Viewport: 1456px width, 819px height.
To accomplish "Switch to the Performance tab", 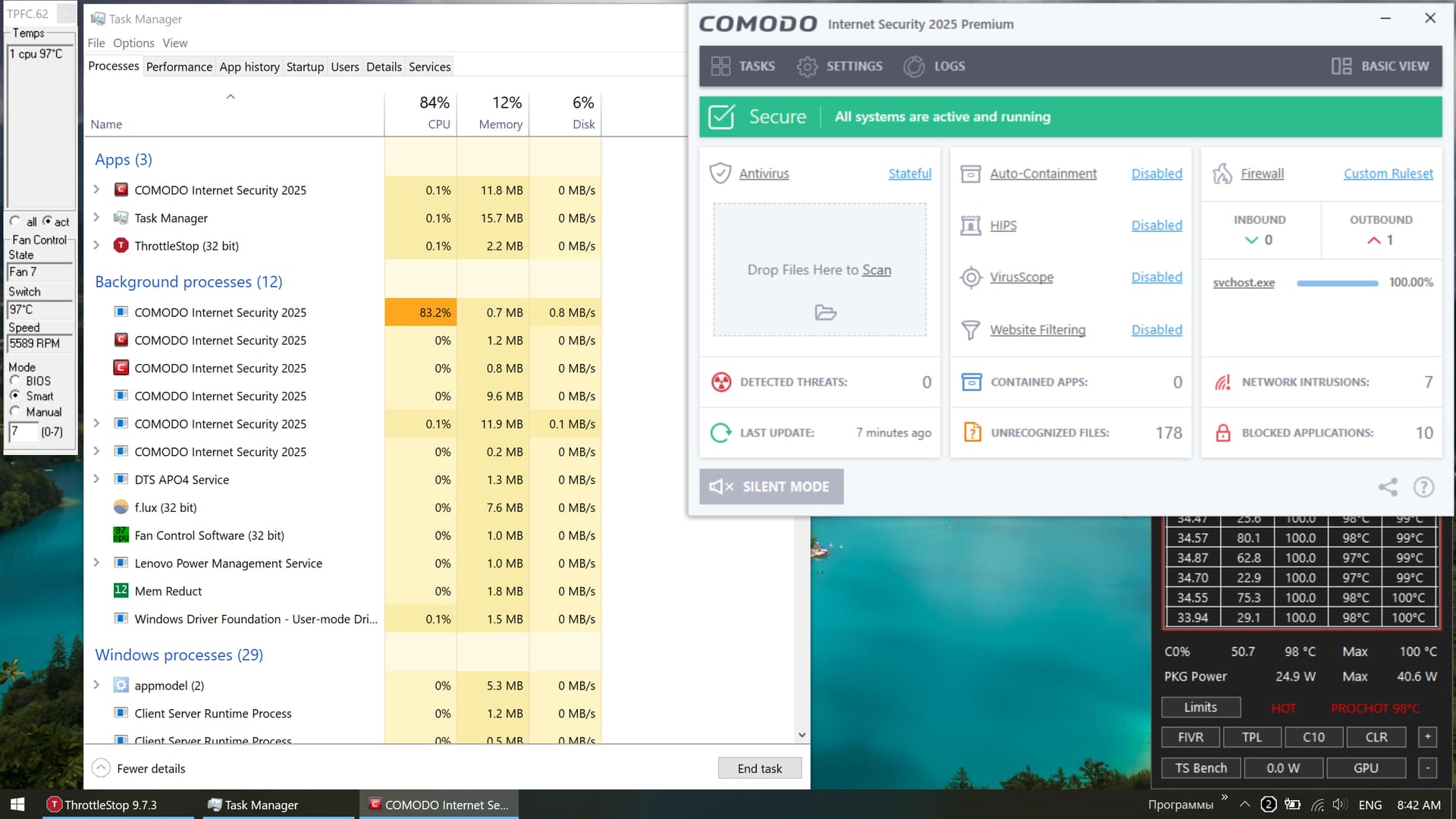I will point(179,67).
